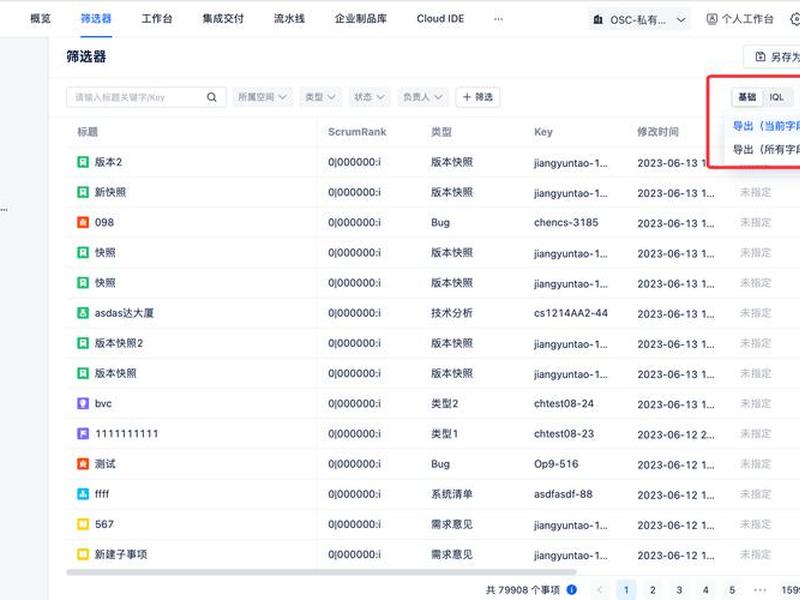Open the 集成交付 tab
Viewport: 800px width, 600px height.
pyautogui.click(x=223, y=19)
